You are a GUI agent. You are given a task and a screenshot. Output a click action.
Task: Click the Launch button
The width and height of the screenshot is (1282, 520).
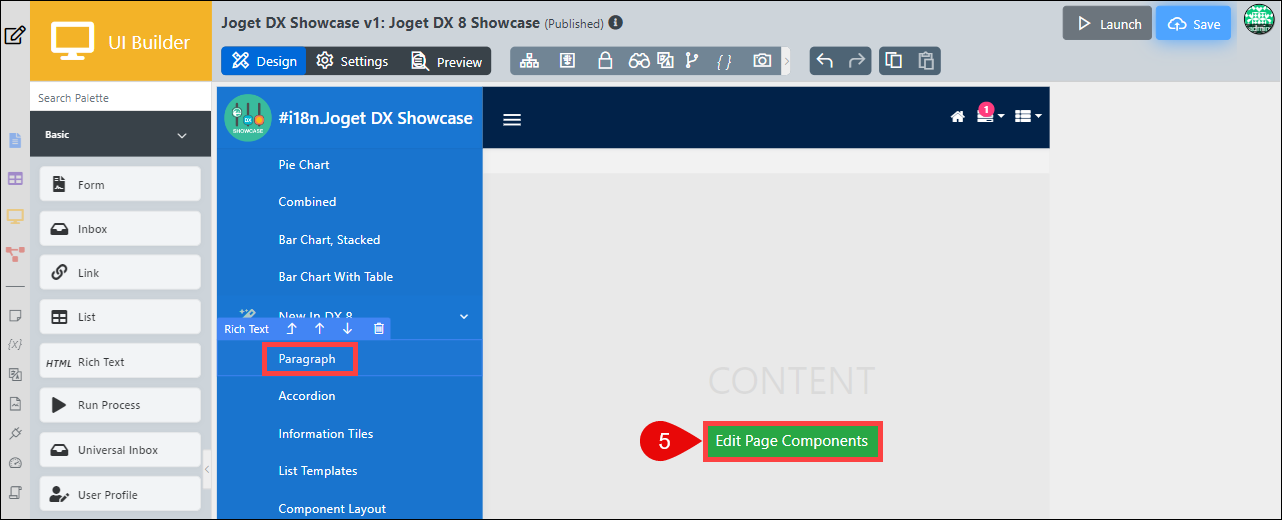1107,24
